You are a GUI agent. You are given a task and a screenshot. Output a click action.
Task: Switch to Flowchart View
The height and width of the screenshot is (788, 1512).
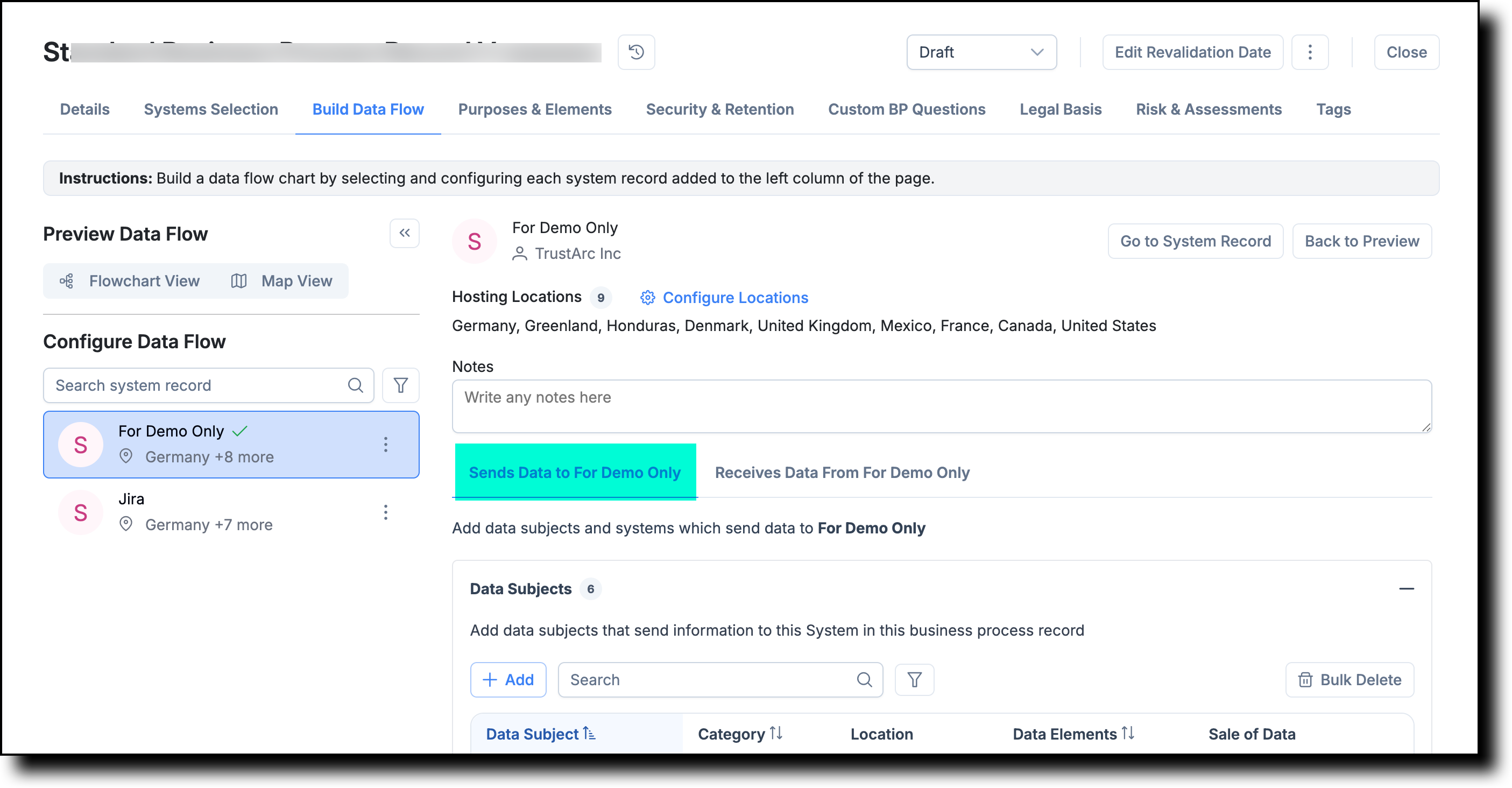pyautogui.click(x=130, y=282)
